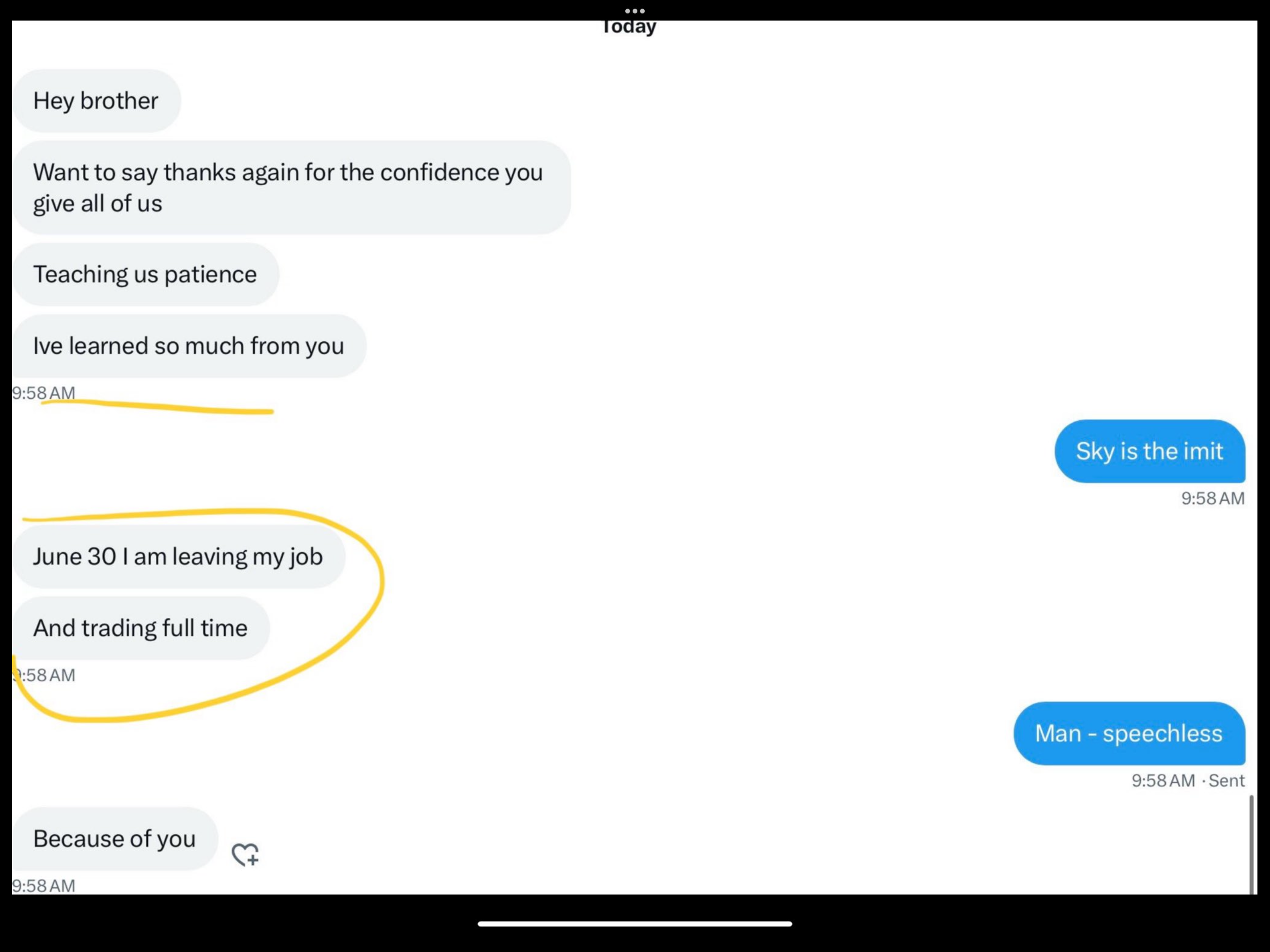Click the "9:58 AM · Sent" delivery status
1270x952 pixels.
pos(1188,781)
